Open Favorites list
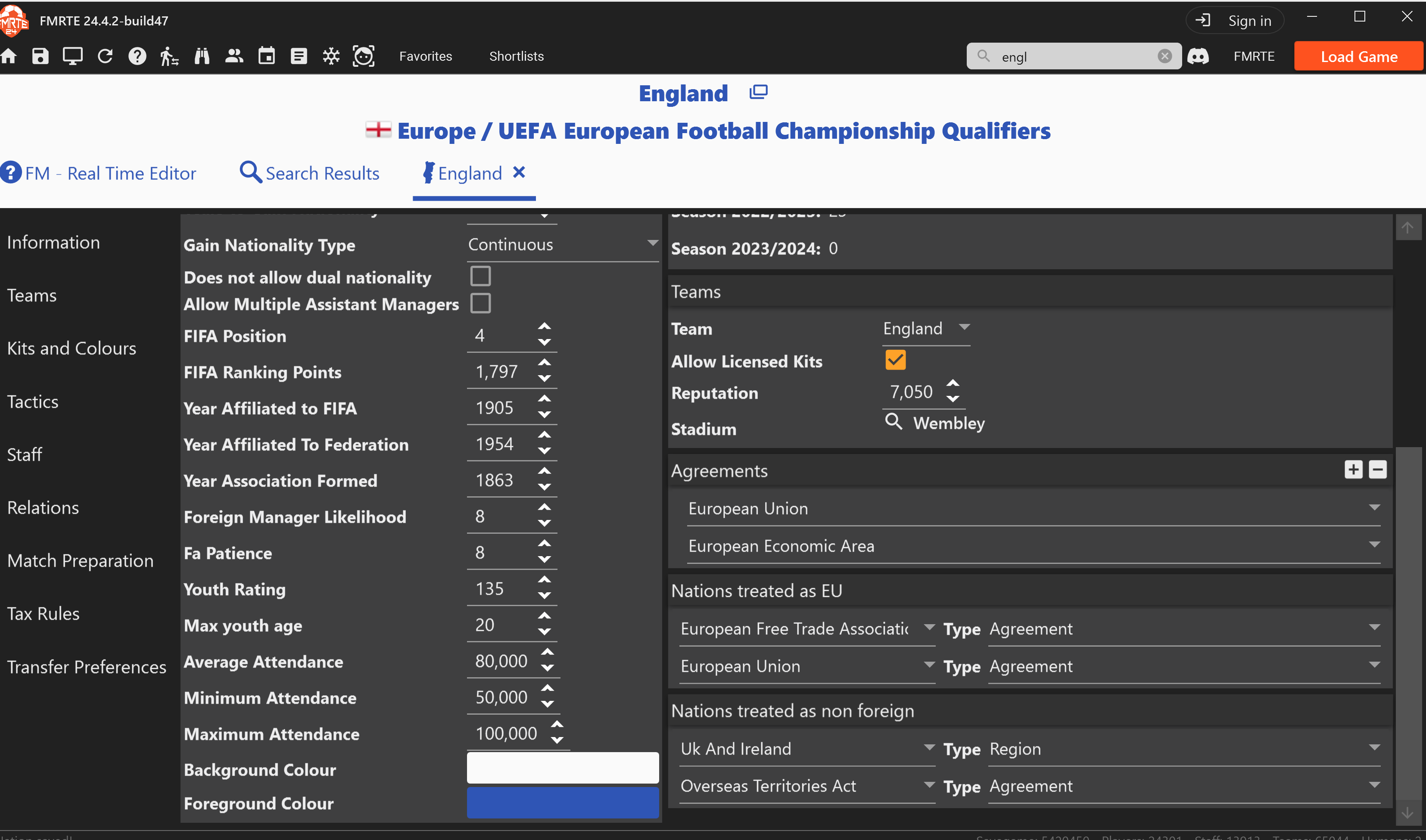 point(426,56)
